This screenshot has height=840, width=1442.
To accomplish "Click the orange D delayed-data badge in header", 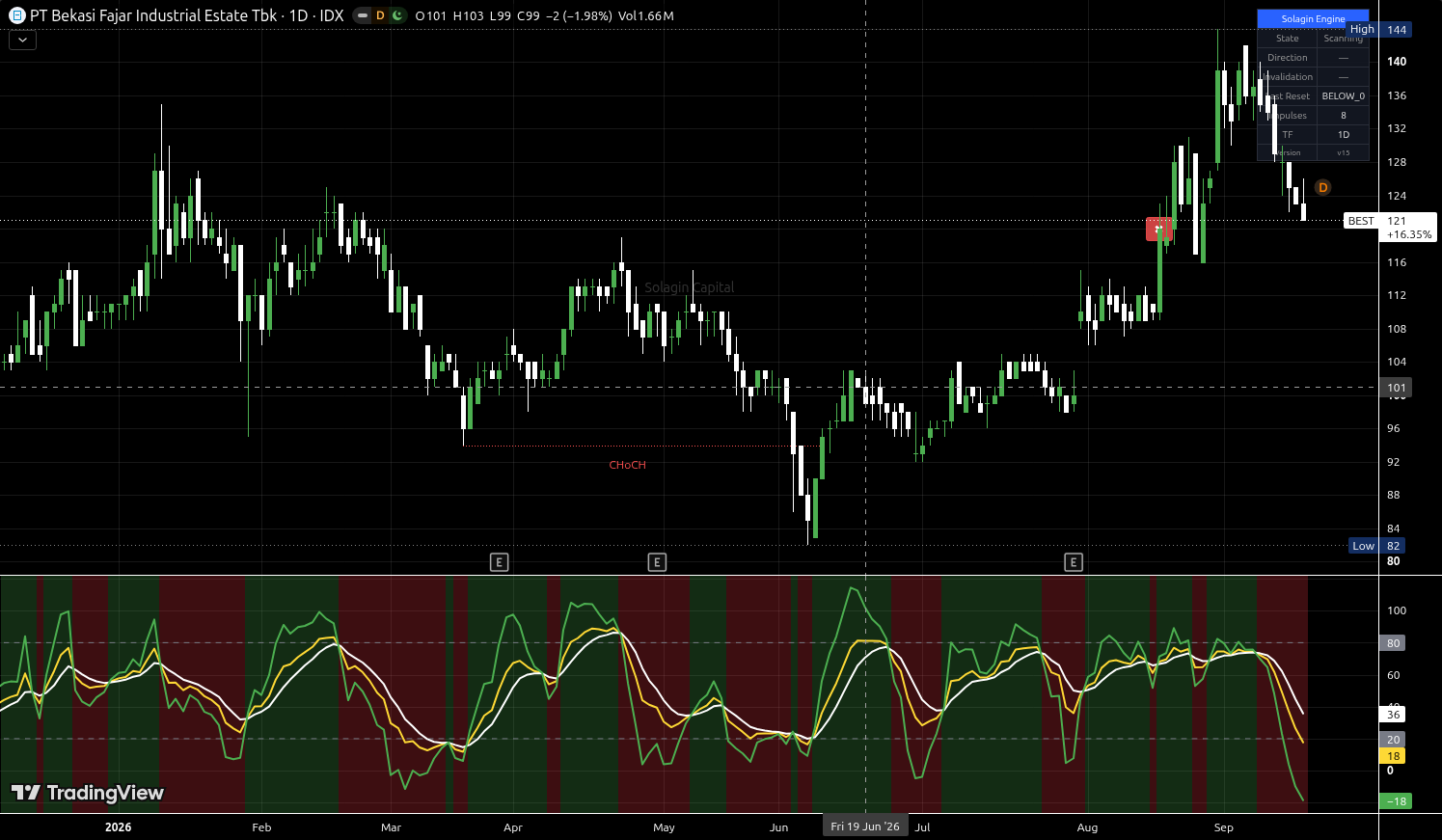I will pyautogui.click(x=379, y=15).
